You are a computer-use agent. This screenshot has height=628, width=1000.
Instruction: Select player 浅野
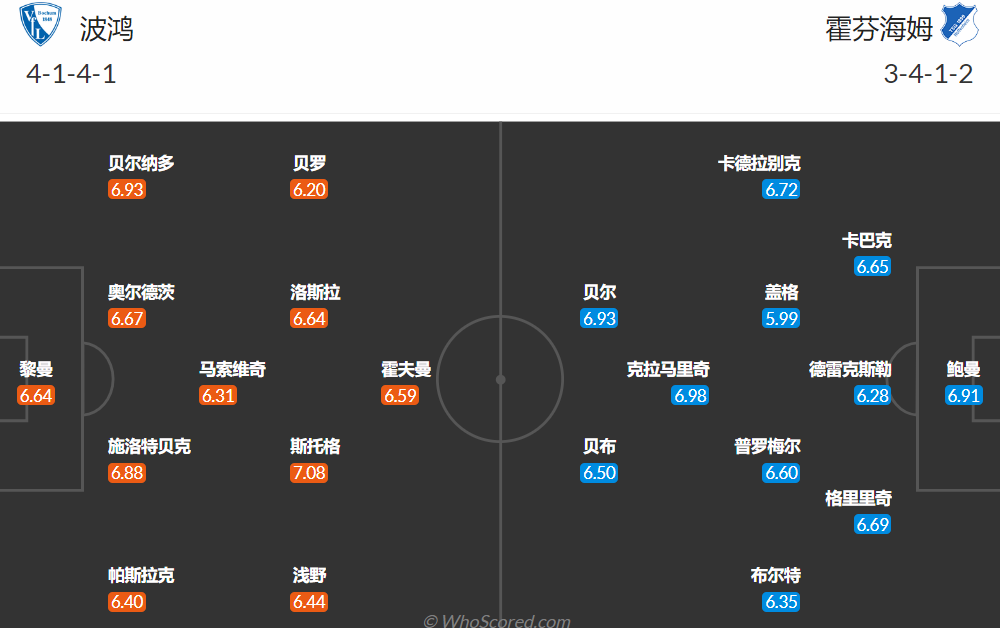coord(309,576)
